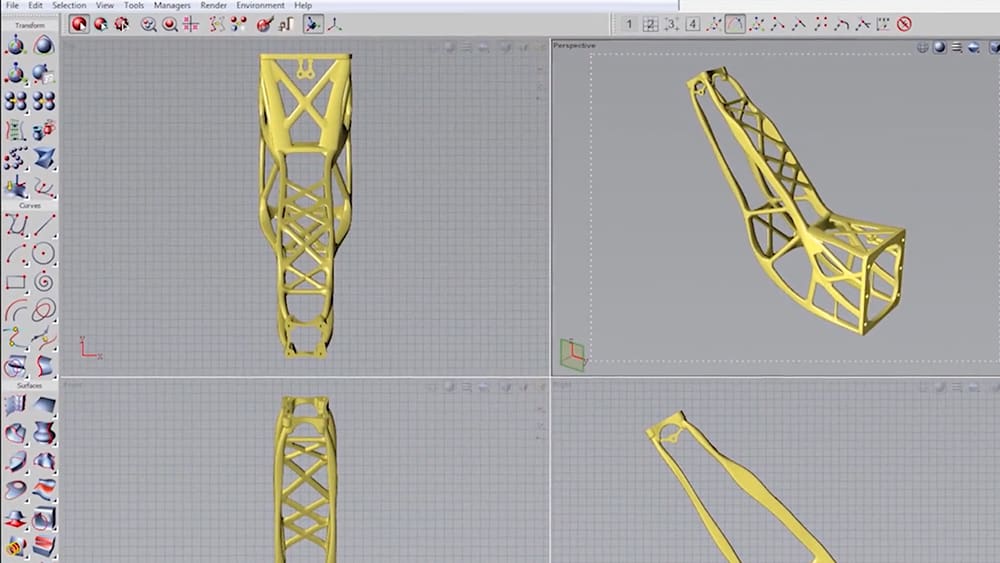Screen dimensions: 1000x563
Task: Collapse the Surfaces tool section header
Action: point(30,386)
